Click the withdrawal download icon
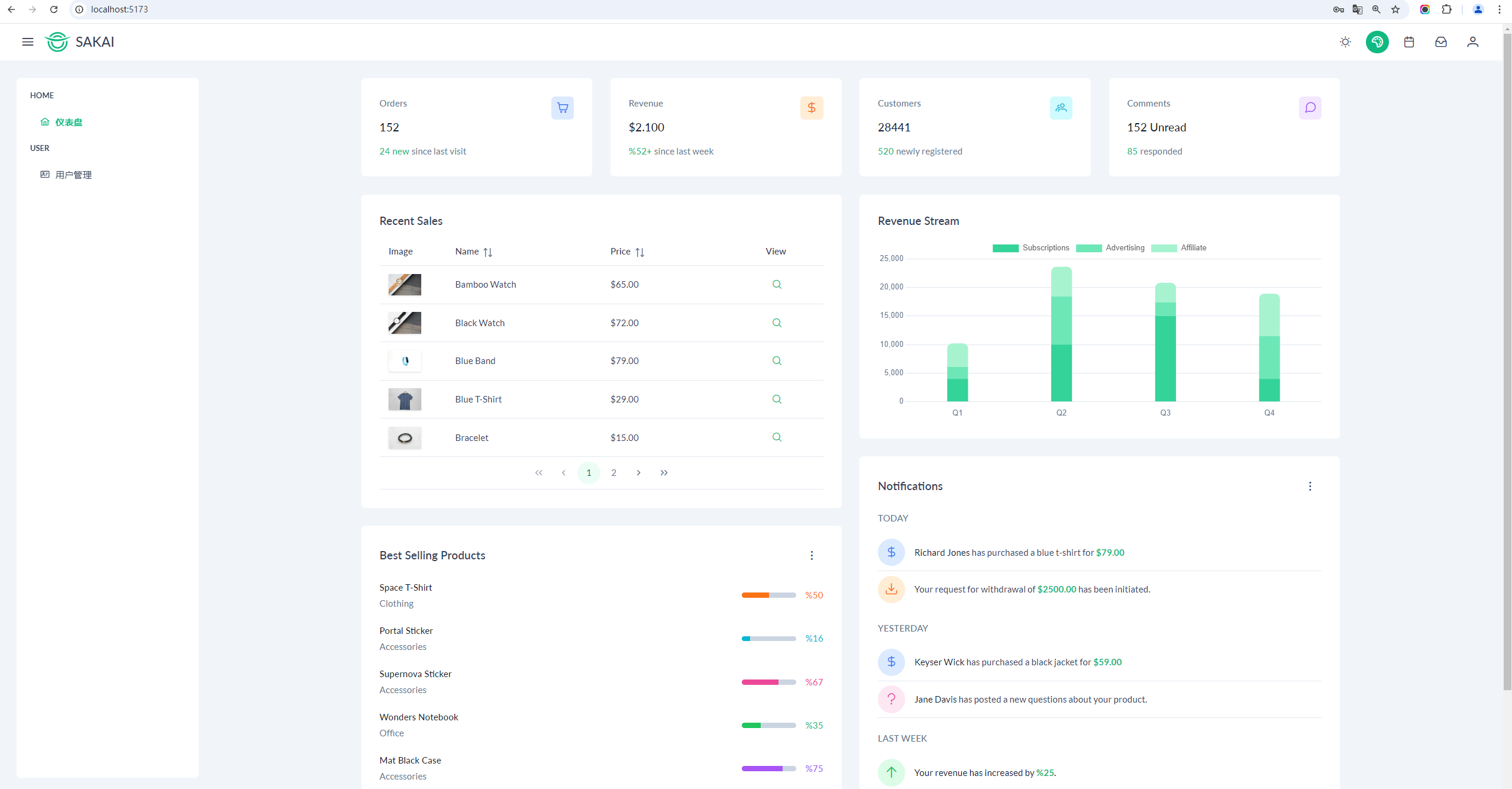The width and height of the screenshot is (1512, 789). click(891, 590)
